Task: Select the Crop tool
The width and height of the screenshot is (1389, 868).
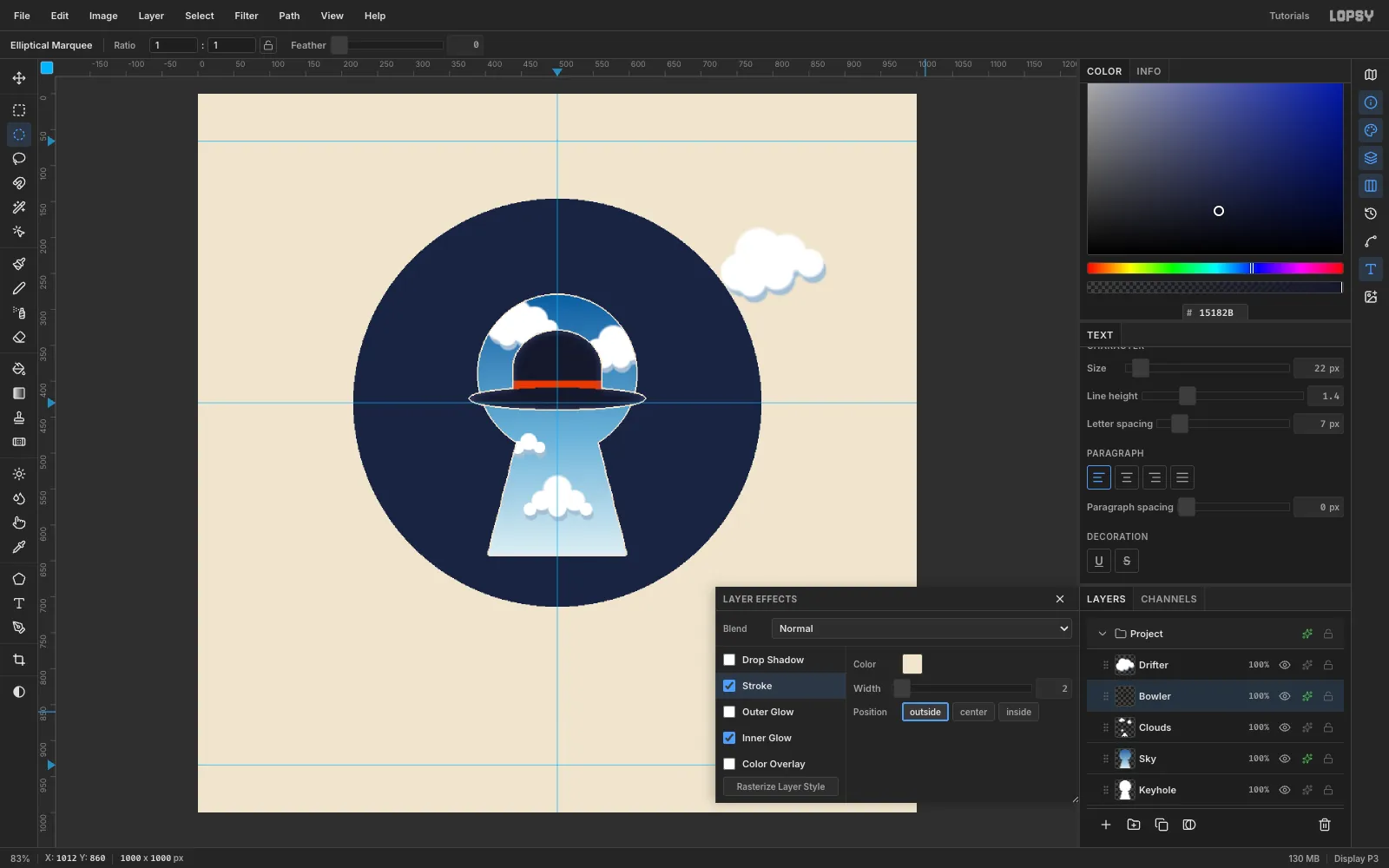Action: pos(19,660)
